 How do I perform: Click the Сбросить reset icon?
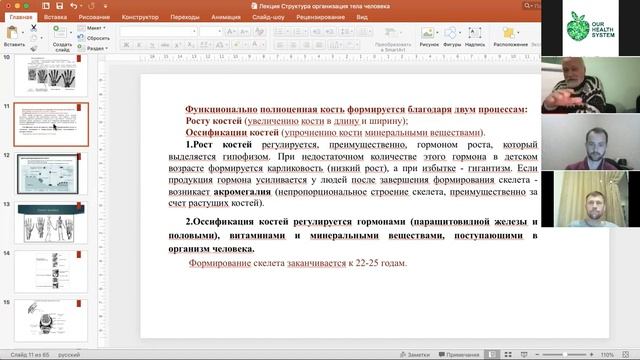tap(81, 38)
